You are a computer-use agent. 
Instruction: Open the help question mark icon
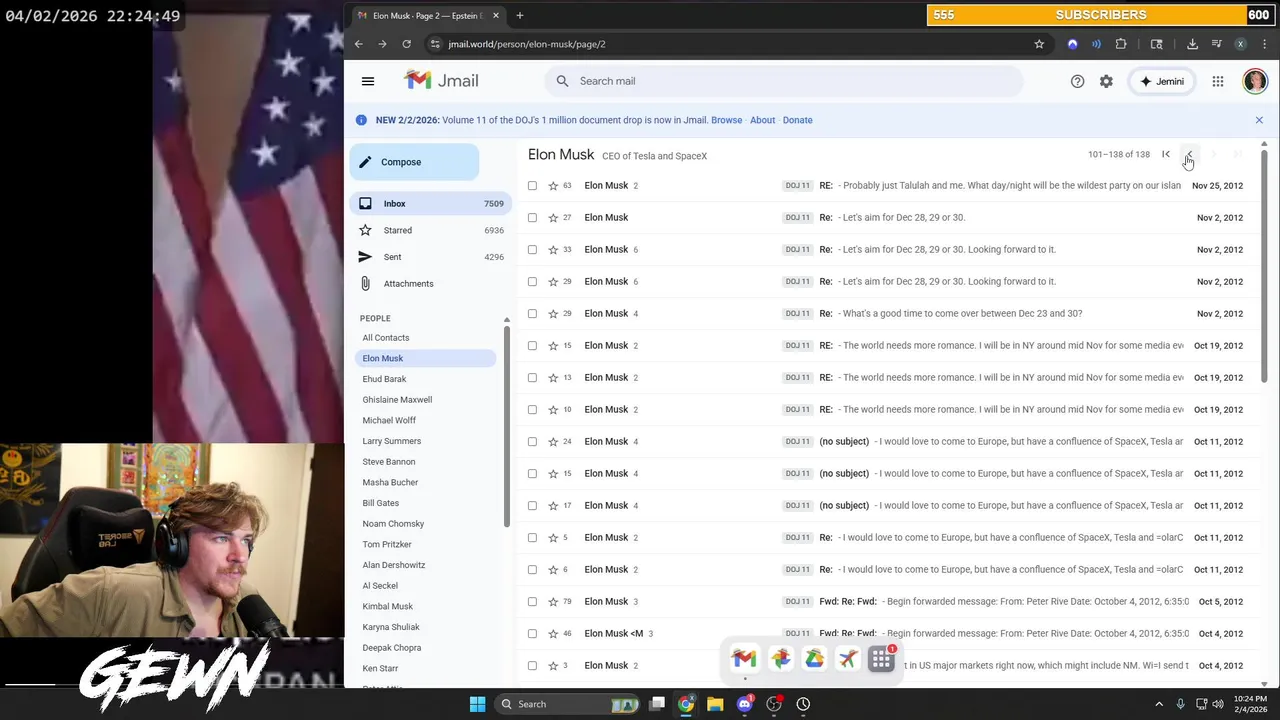[1077, 81]
